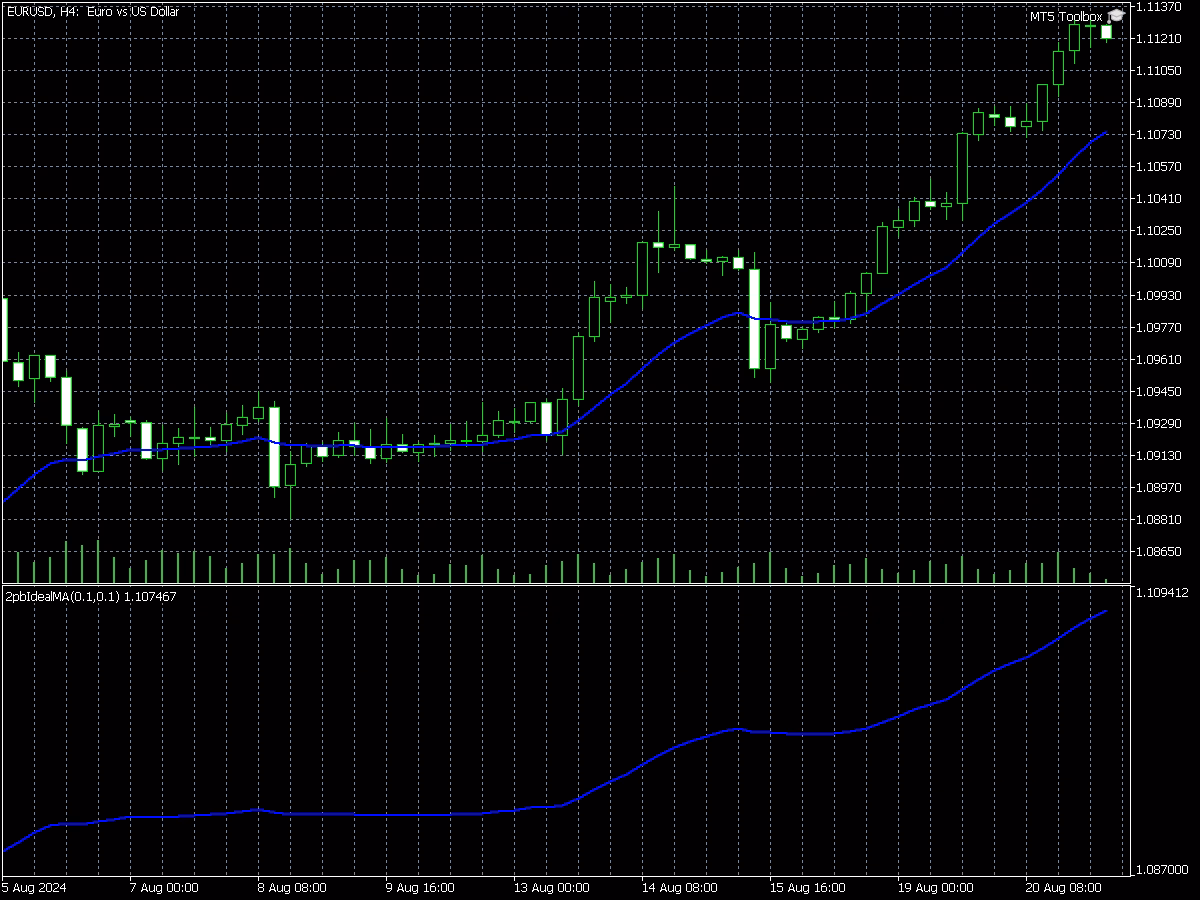
Task: Click the right end of the main-chart blue MA line
Action: pyautogui.click(x=1105, y=132)
